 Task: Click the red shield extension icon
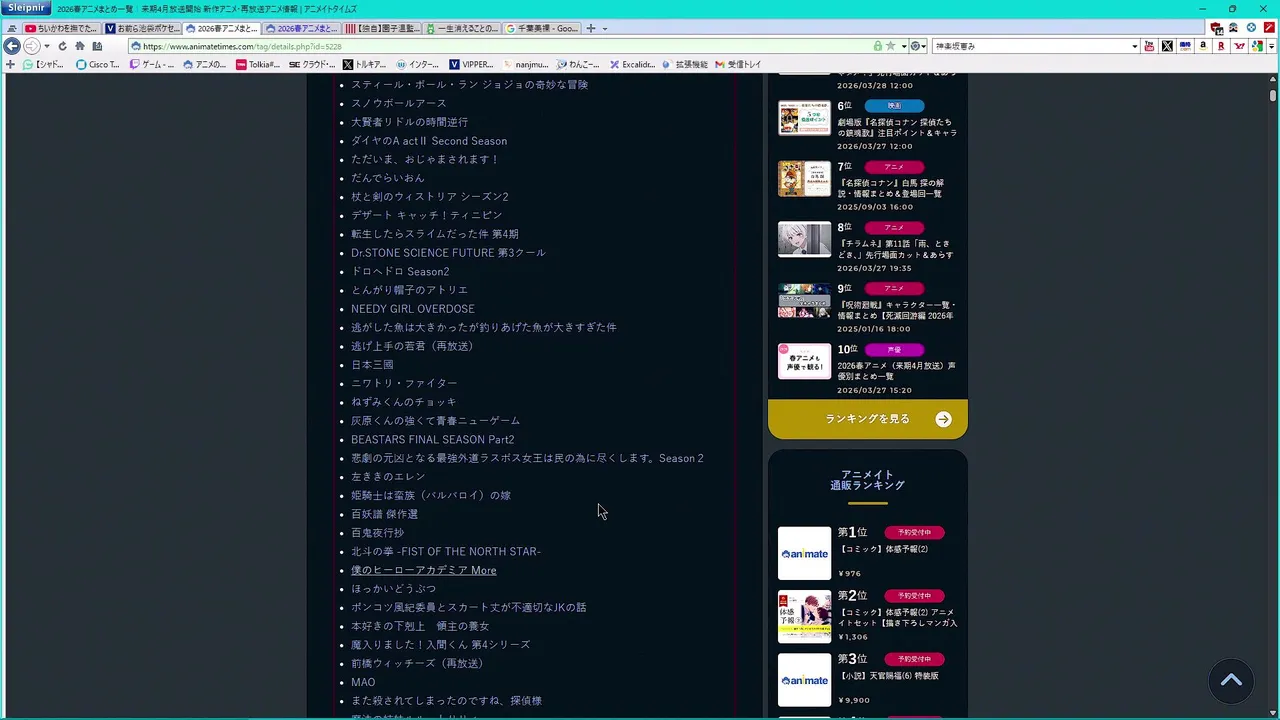[1216, 28]
